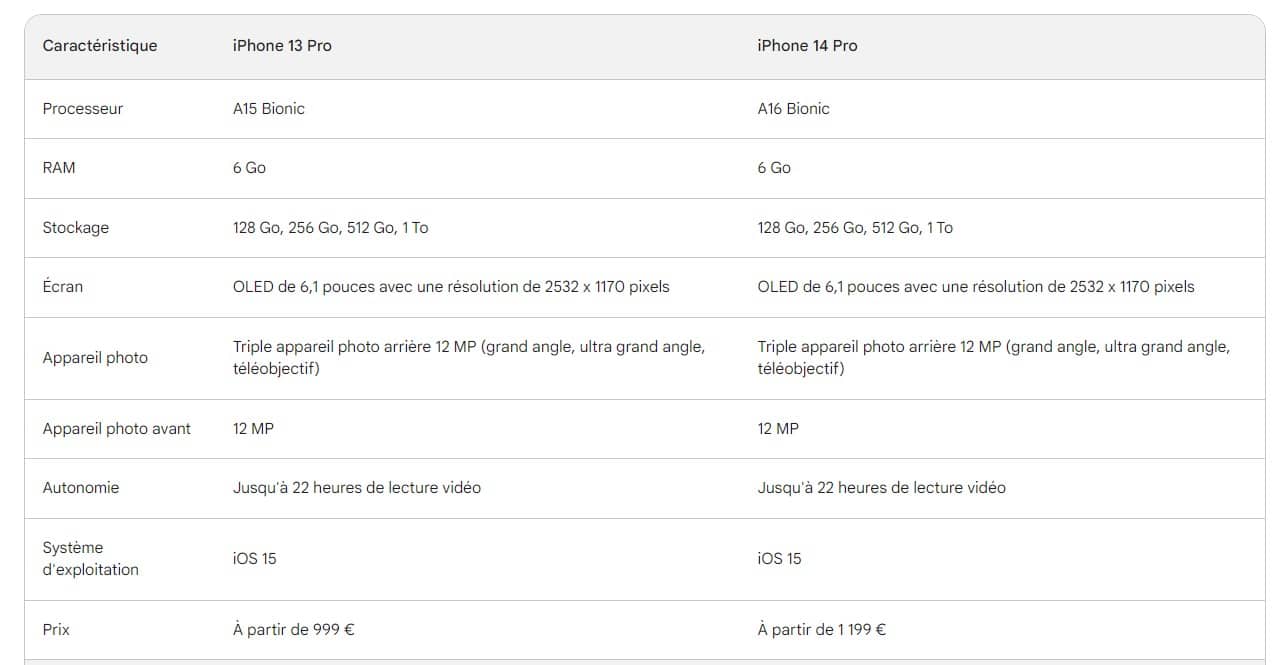Click the À partir de 999 € price
Screen dimensions: 1284x665
coord(294,630)
